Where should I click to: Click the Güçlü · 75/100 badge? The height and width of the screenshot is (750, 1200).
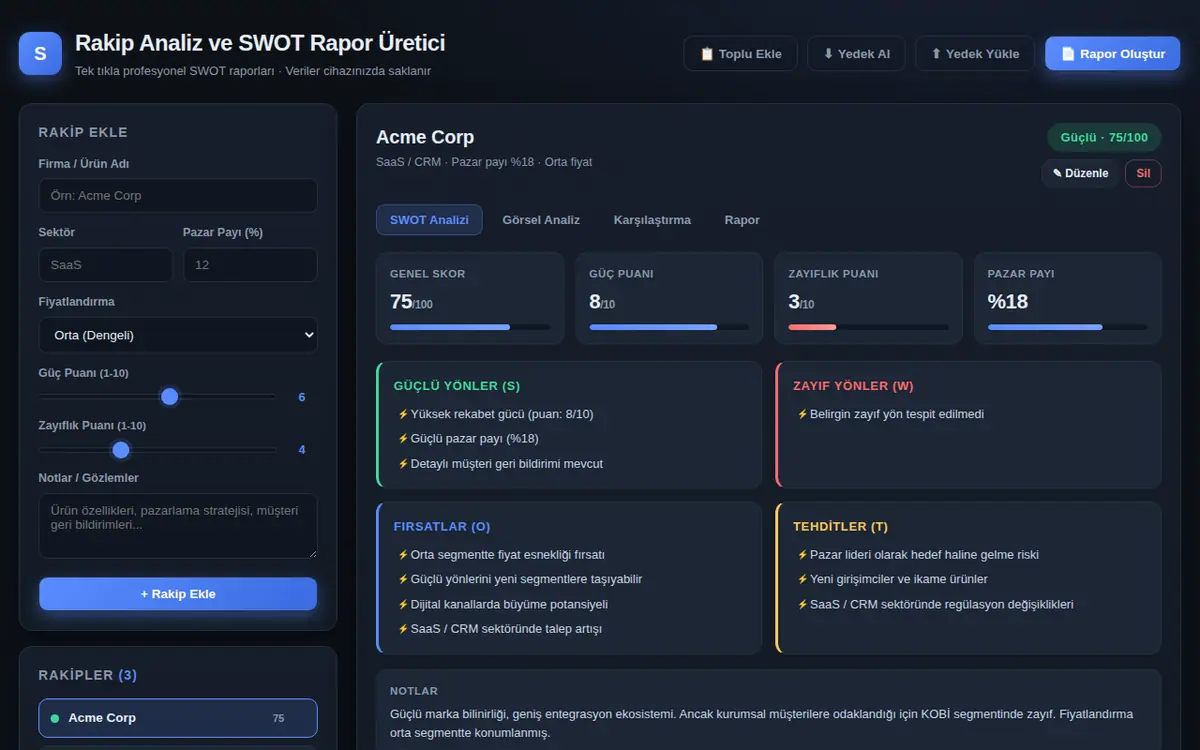coord(1104,137)
